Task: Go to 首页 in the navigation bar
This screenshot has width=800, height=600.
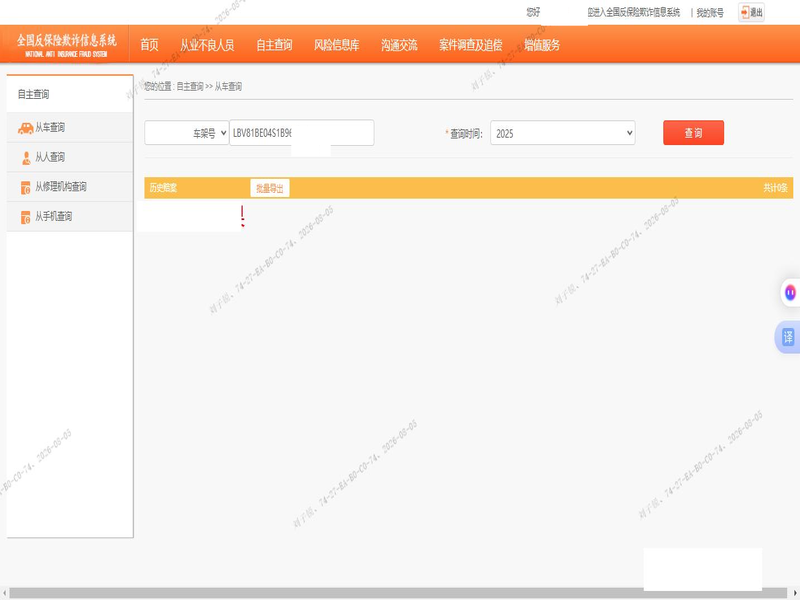Action: [149, 45]
